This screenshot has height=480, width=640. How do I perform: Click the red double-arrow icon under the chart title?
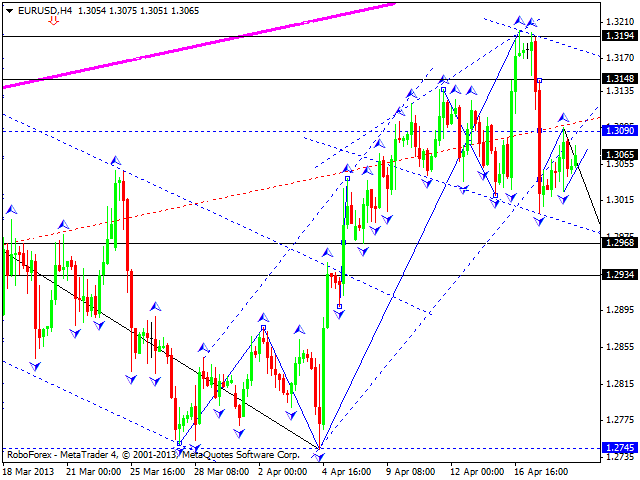click(x=52, y=20)
